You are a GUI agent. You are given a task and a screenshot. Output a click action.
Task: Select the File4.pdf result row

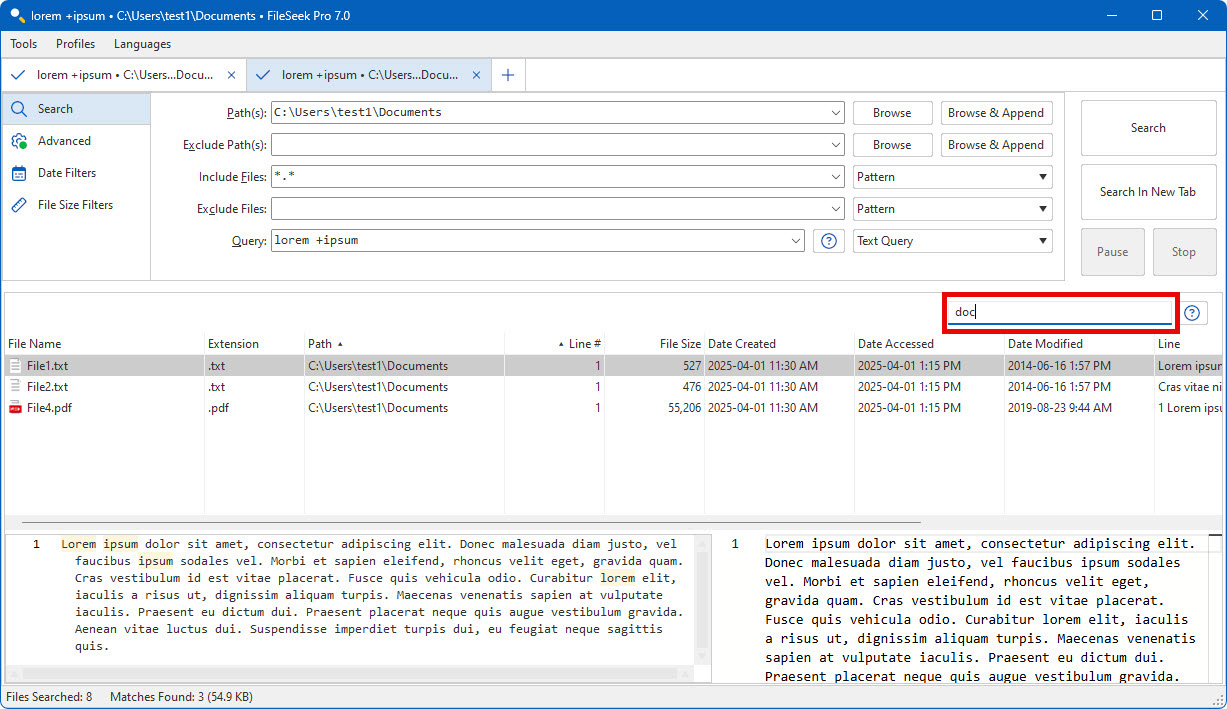click(x=614, y=408)
